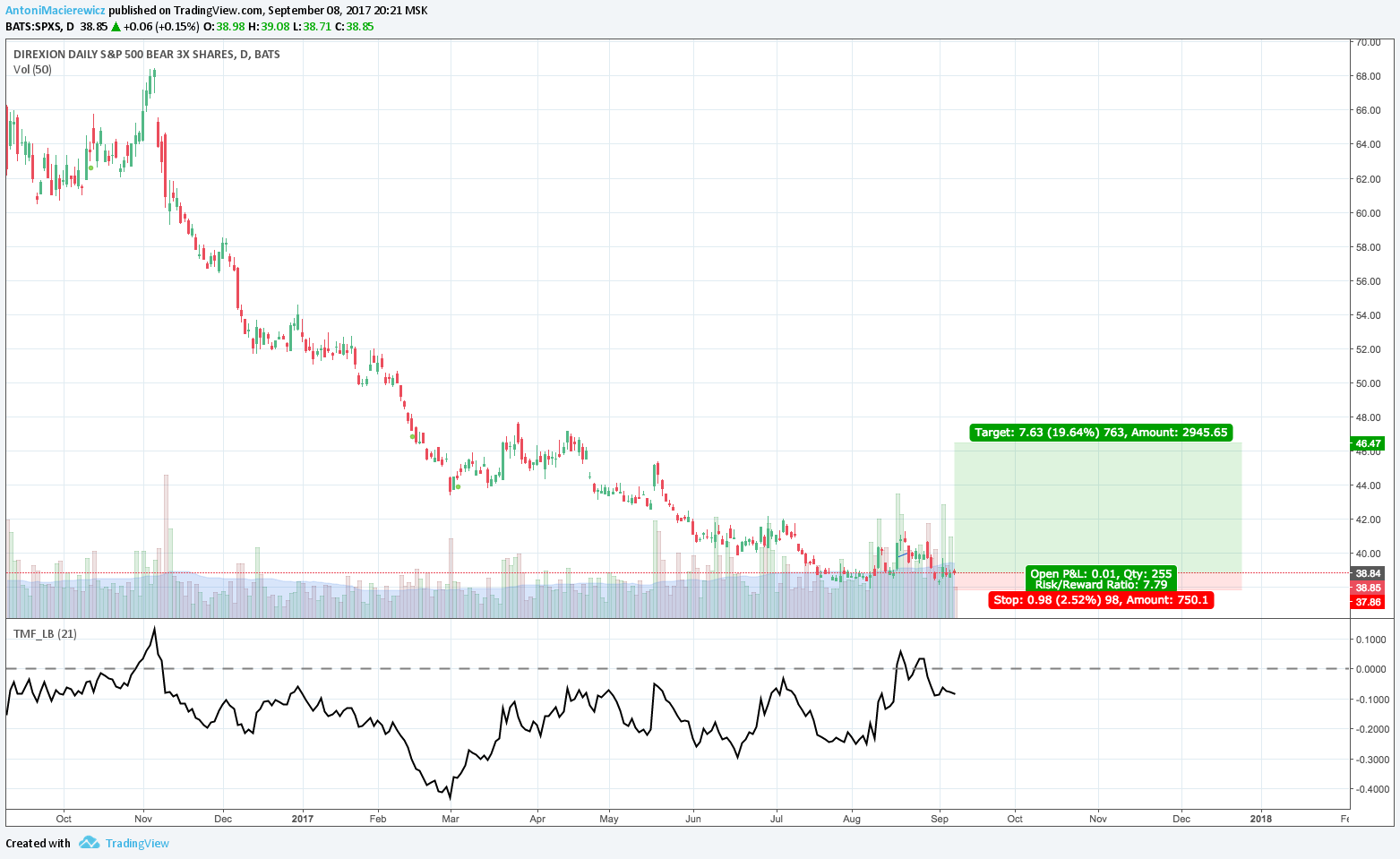Click the Open P&L and Risk/Reward Ratio label
Image resolution: width=1400 pixels, height=859 pixels.
[x=1101, y=580]
